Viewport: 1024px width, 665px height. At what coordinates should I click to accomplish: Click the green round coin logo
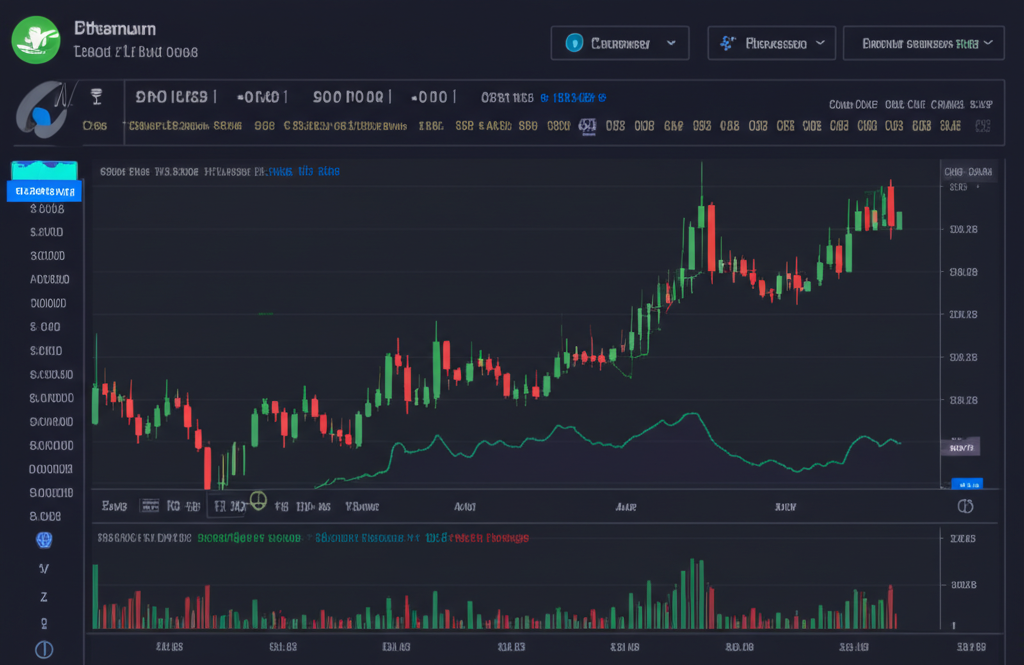[36, 40]
